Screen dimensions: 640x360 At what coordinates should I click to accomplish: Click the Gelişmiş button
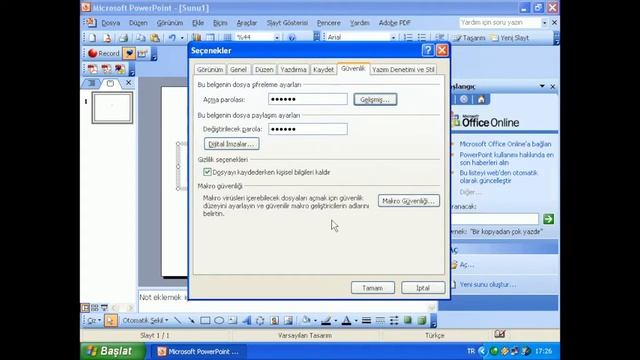[x=375, y=99]
